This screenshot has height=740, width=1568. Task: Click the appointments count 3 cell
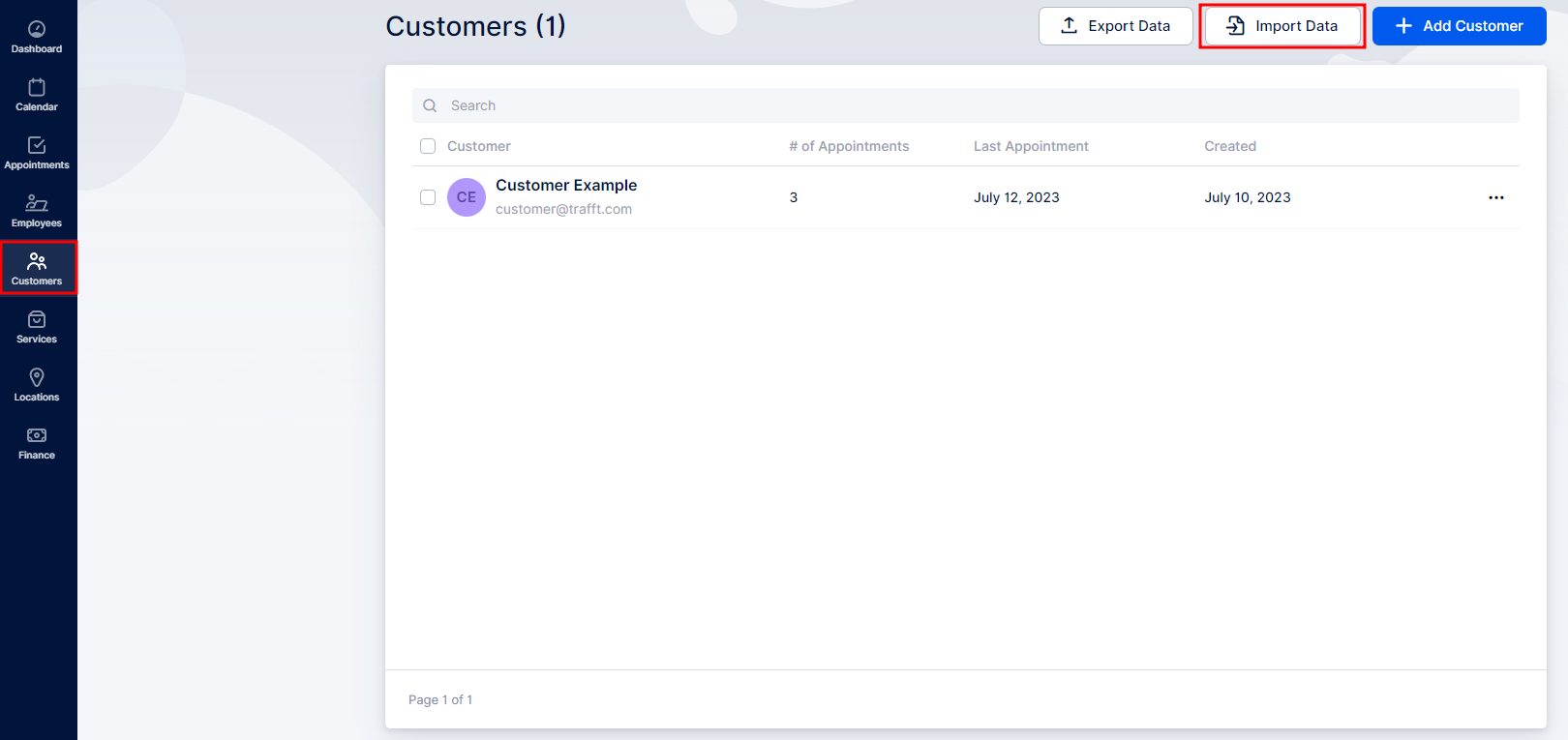click(x=794, y=197)
